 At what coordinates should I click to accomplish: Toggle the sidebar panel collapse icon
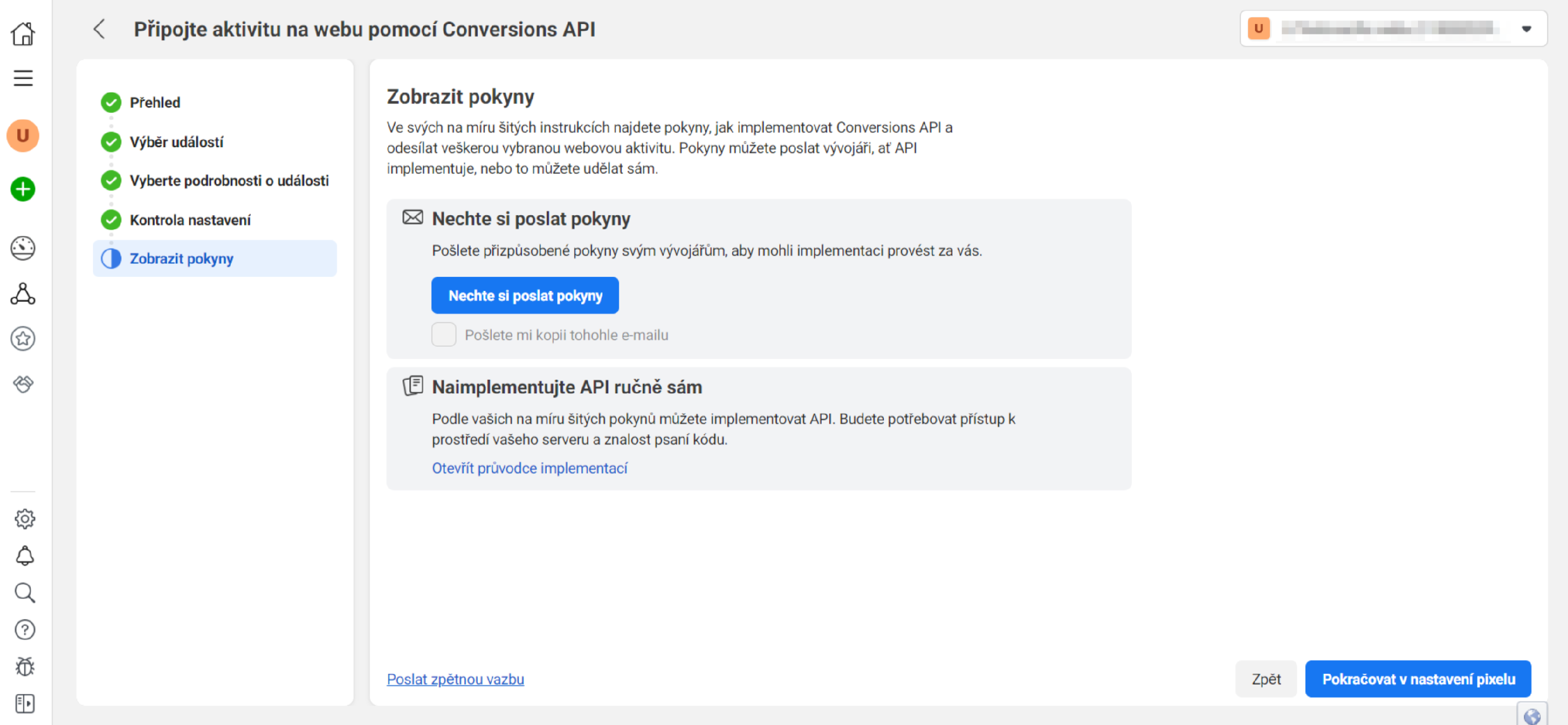coord(25,704)
